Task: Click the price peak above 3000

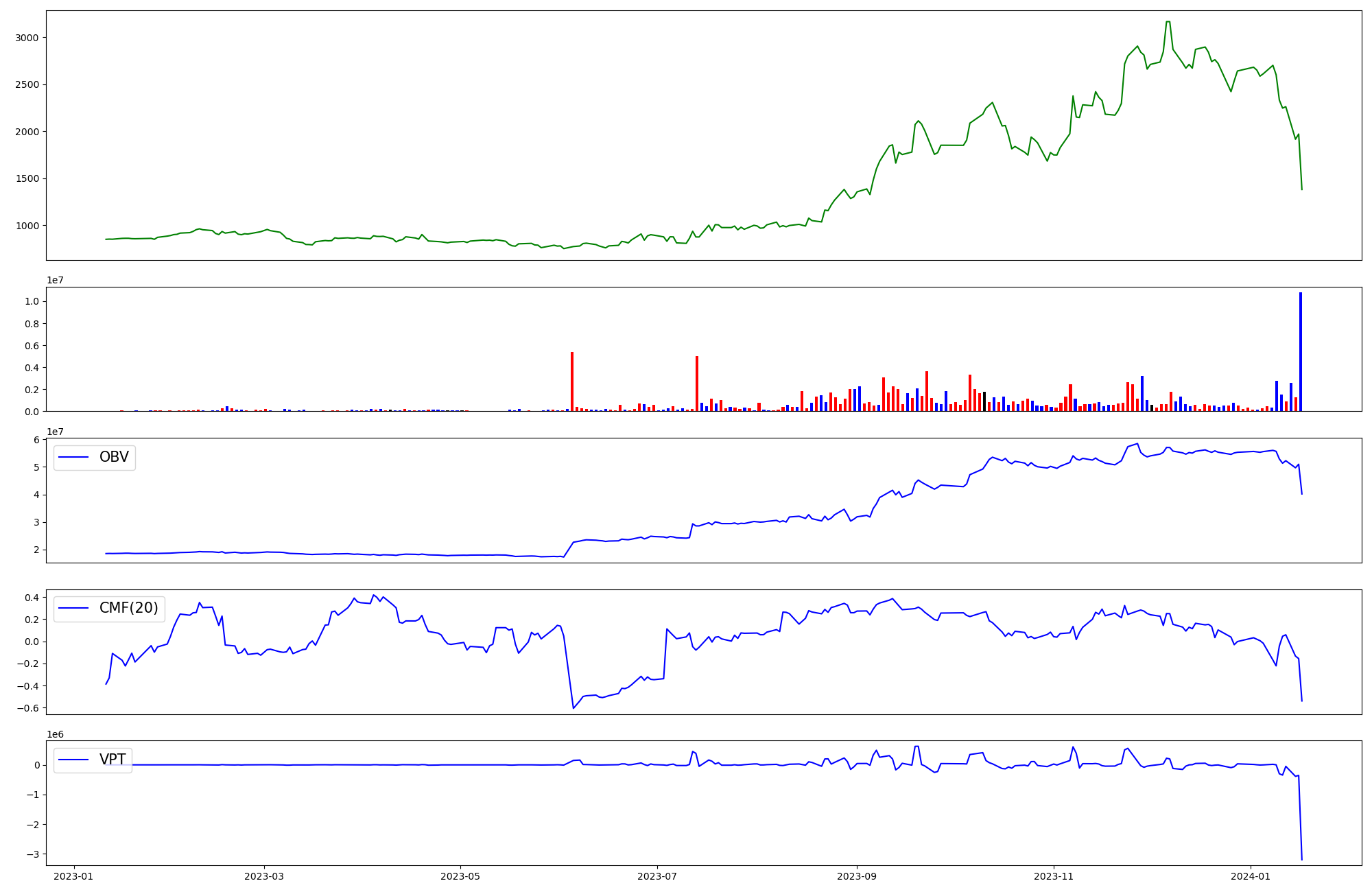Action: (1168, 22)
